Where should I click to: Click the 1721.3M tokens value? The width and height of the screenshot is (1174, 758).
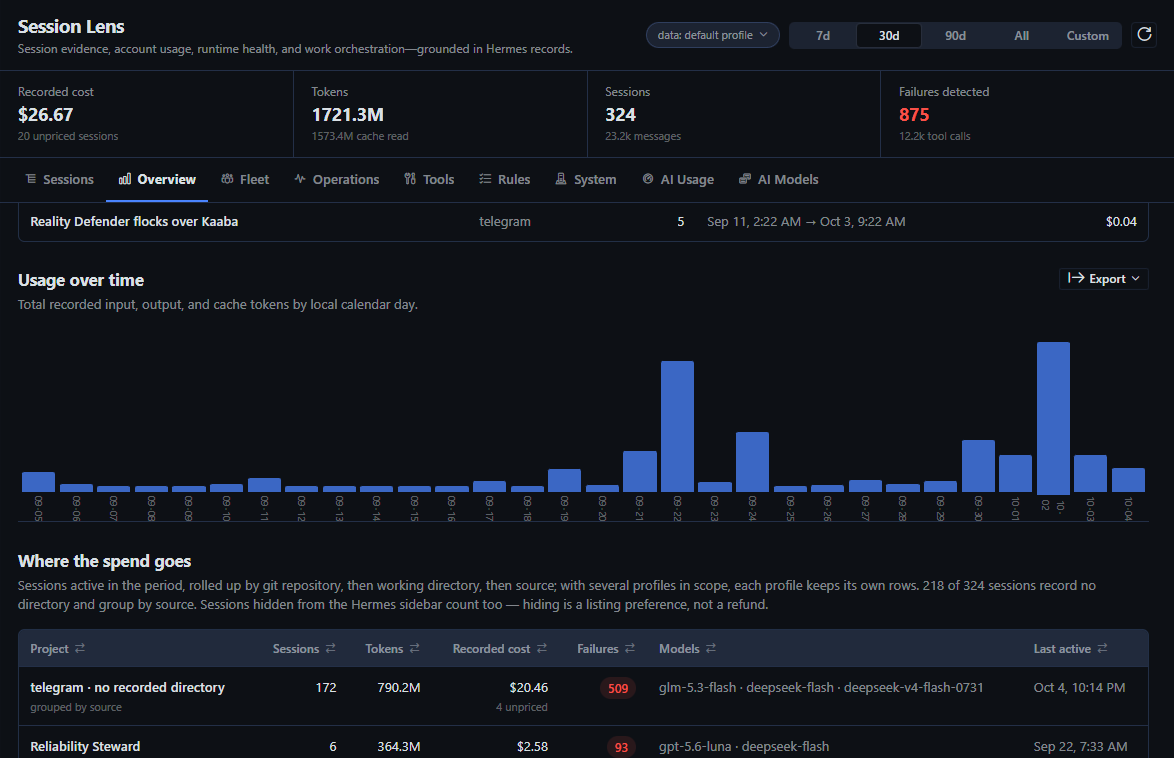pyautogui.click(x=347, y=115)
